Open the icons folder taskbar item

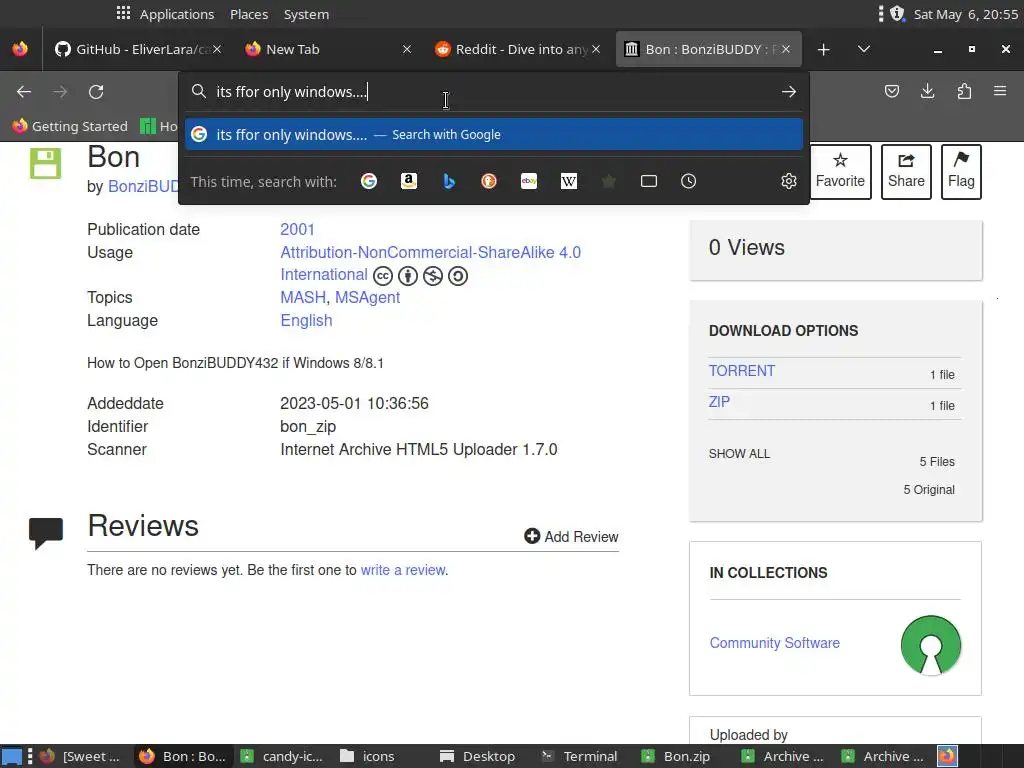click(368, 756)
